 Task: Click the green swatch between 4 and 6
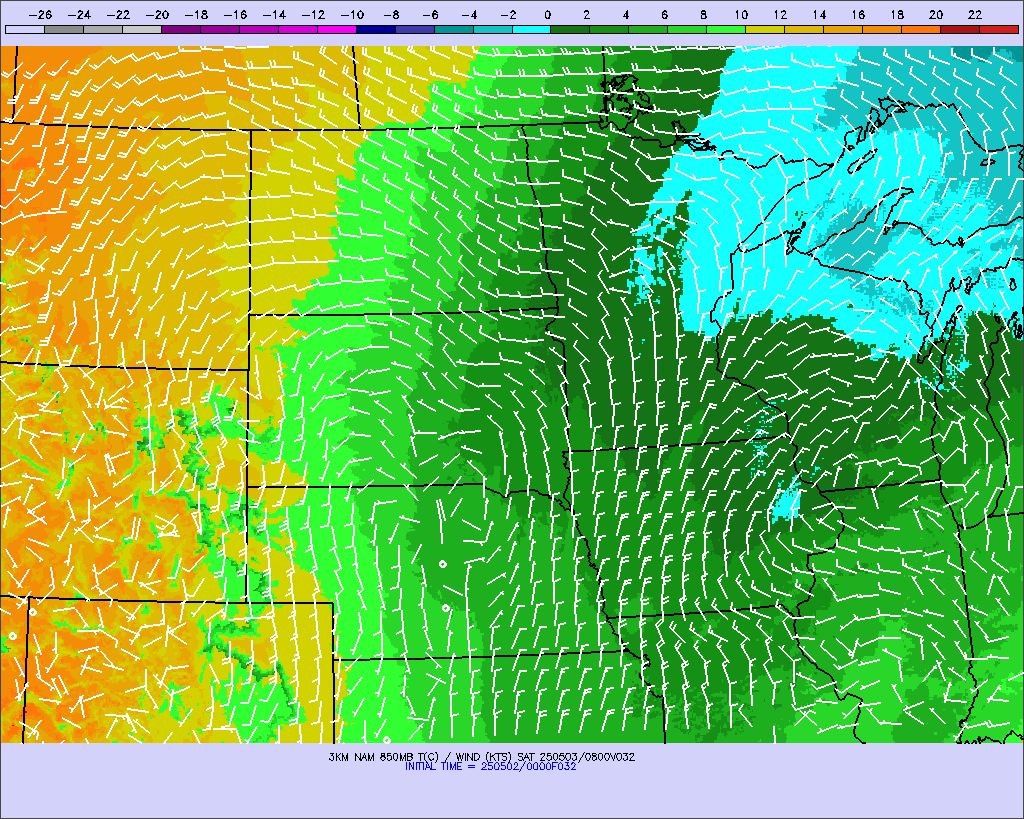click(648, 29)
